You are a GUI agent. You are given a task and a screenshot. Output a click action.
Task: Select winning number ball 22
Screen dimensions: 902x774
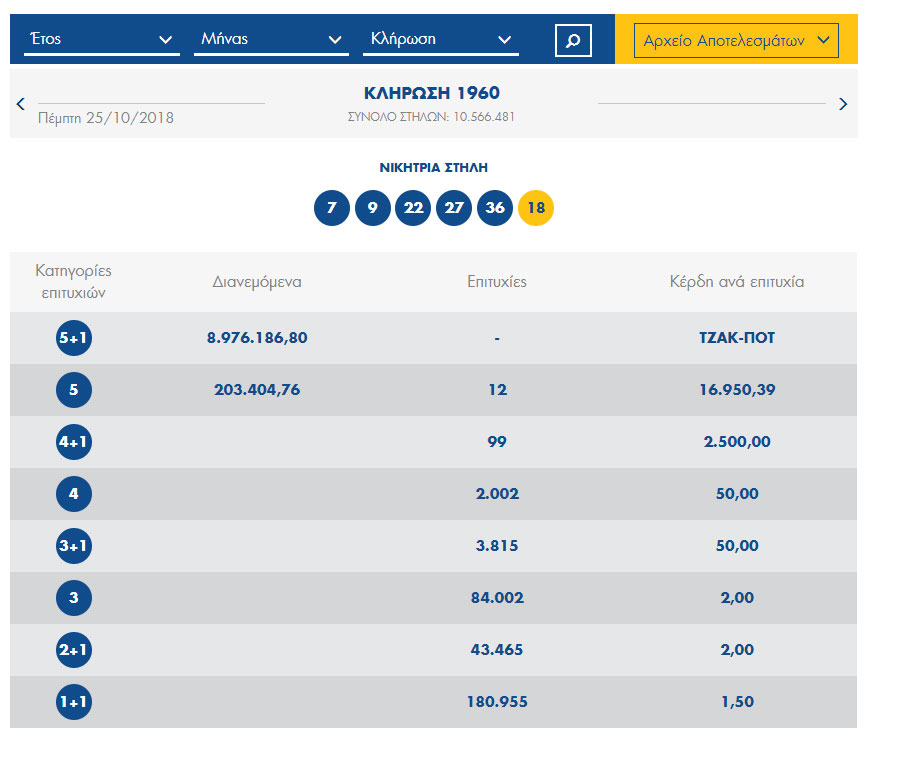pos(413,208)
